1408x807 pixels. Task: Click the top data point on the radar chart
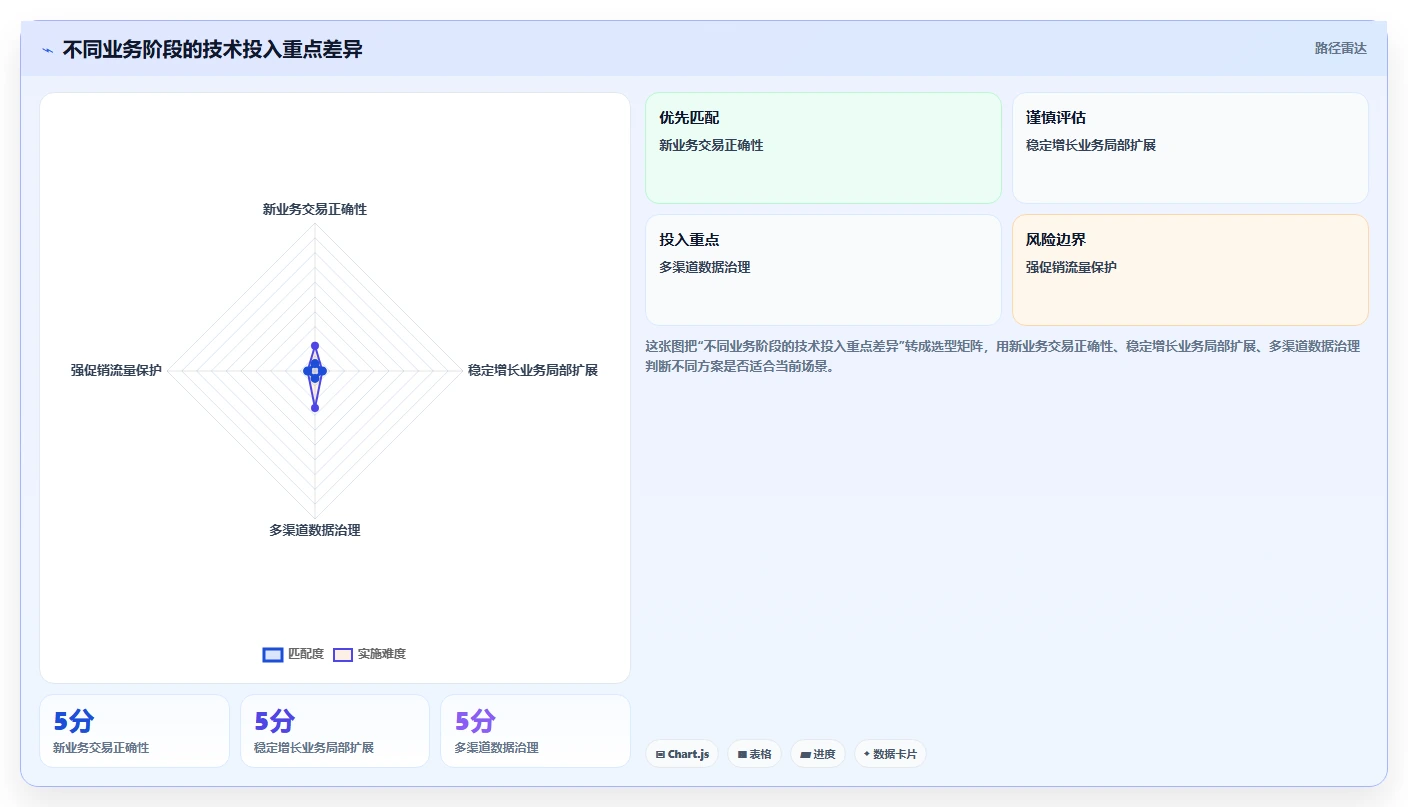click(315, 346)
